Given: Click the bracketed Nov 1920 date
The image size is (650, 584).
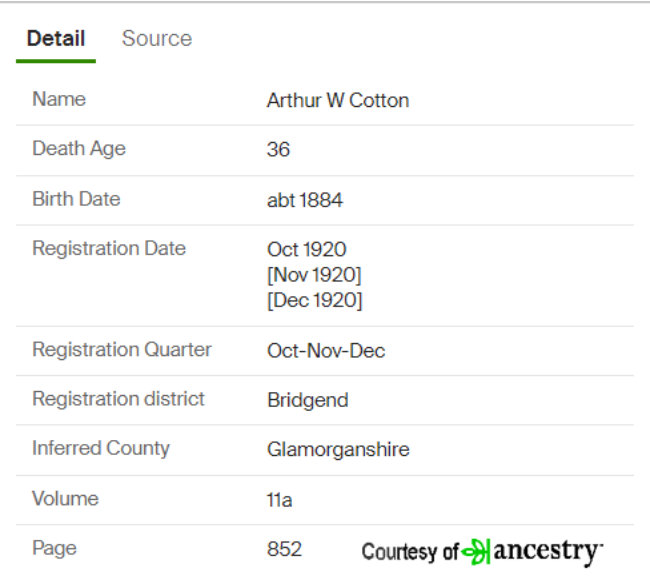Looking at the screenshot, I should point(314,275).
